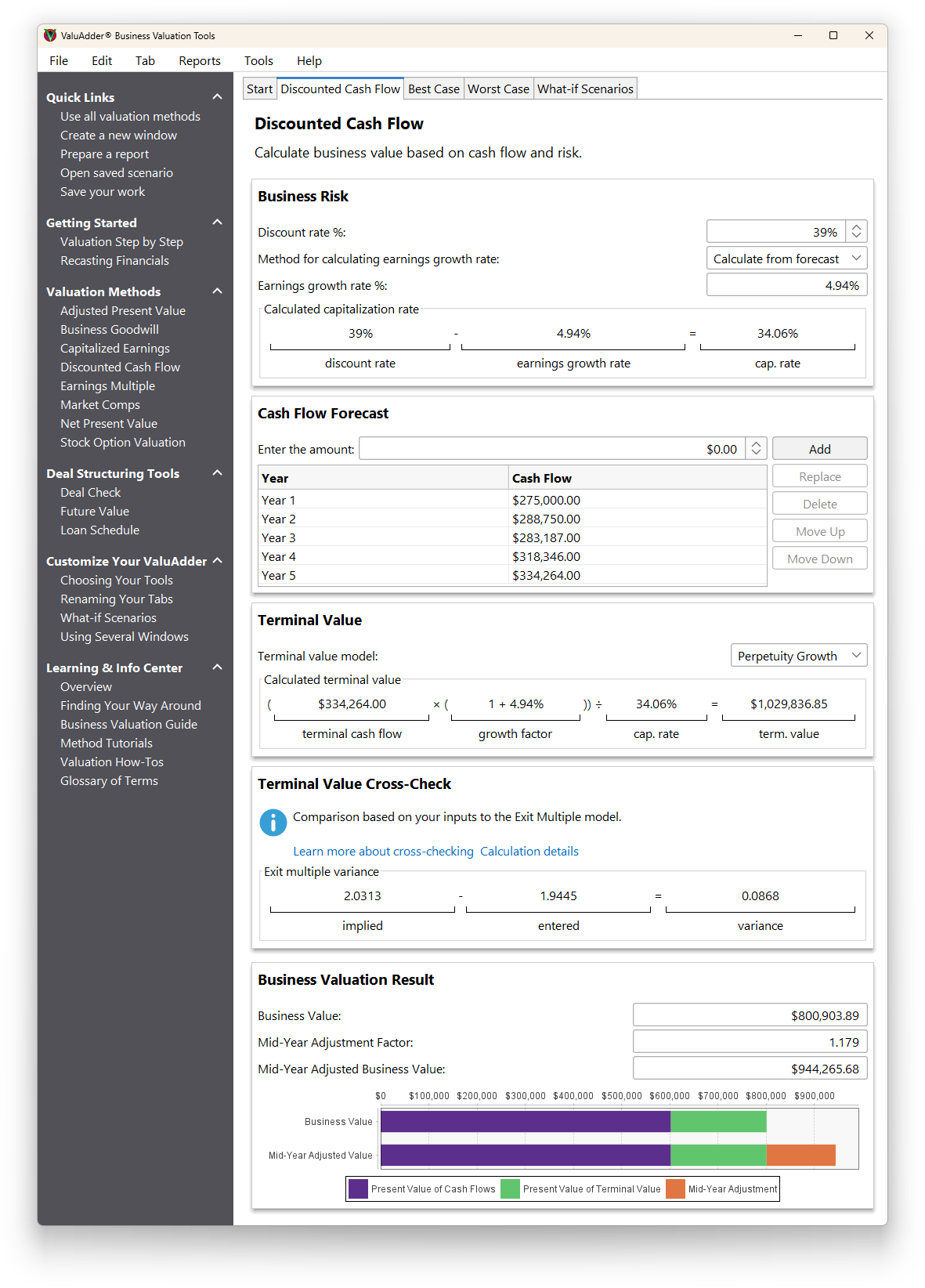Select the Year 1 cash flow row

tap(512, 500)
